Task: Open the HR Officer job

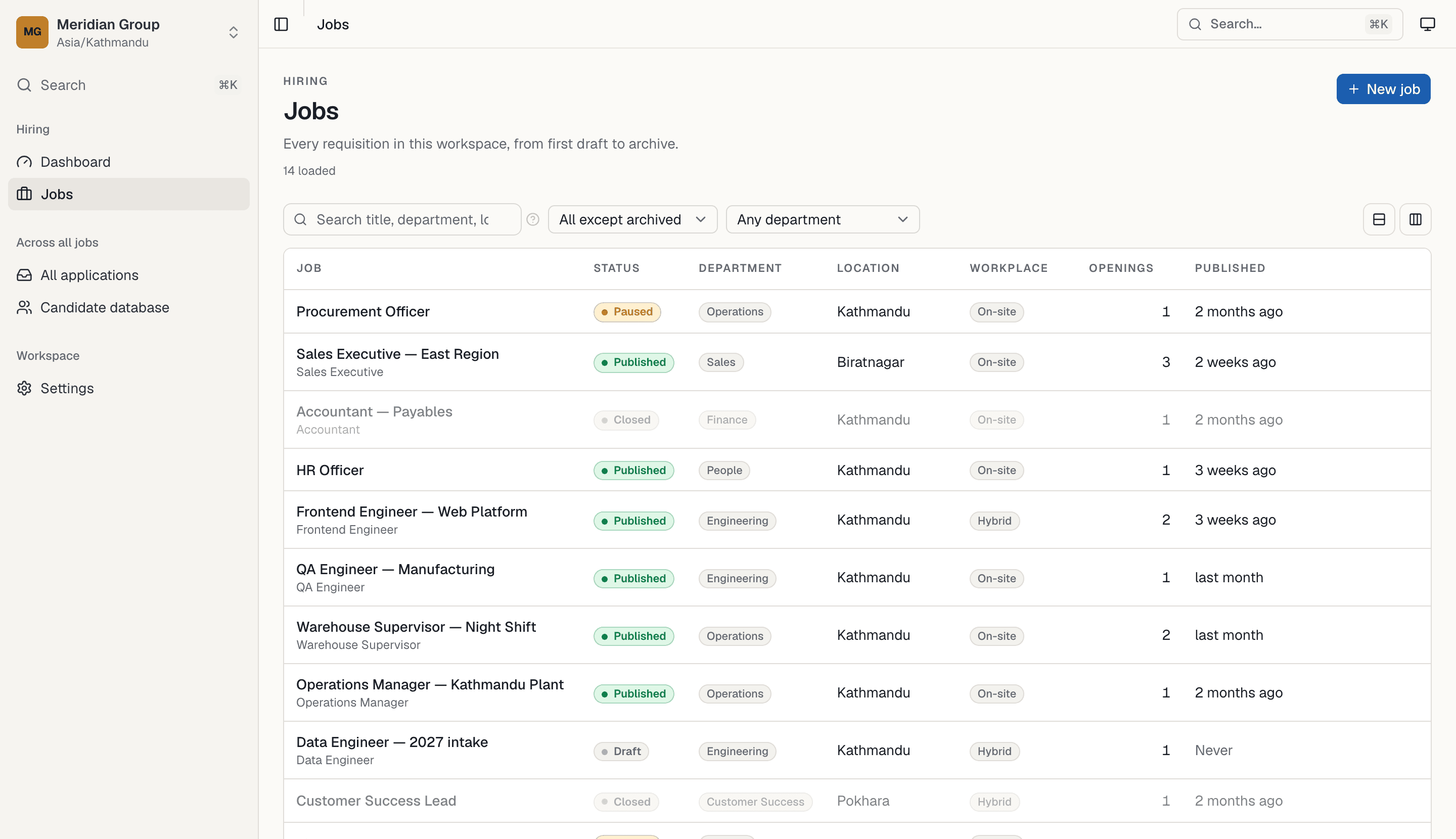Action: pos(330,470)
